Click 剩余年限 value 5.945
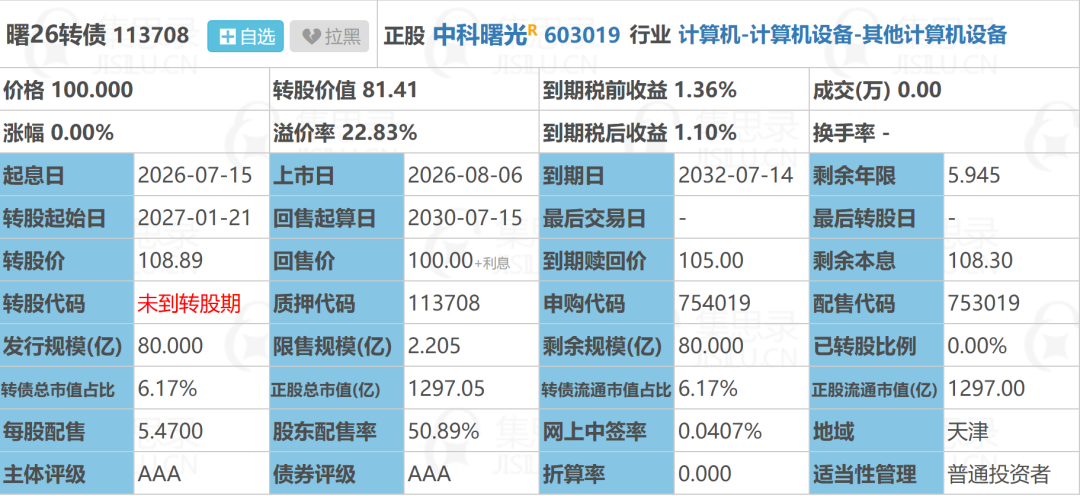1080x496 pixels. [x=973, y=176]
